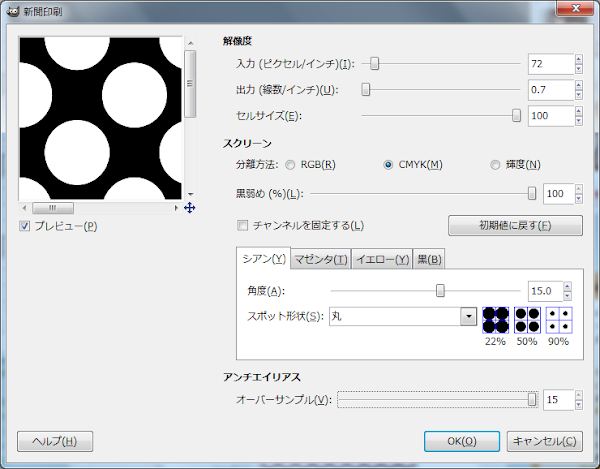This screenshot has width=600, height=469.
Task: Click the 入力 resolution slider handle
Action: pos(375,64)
